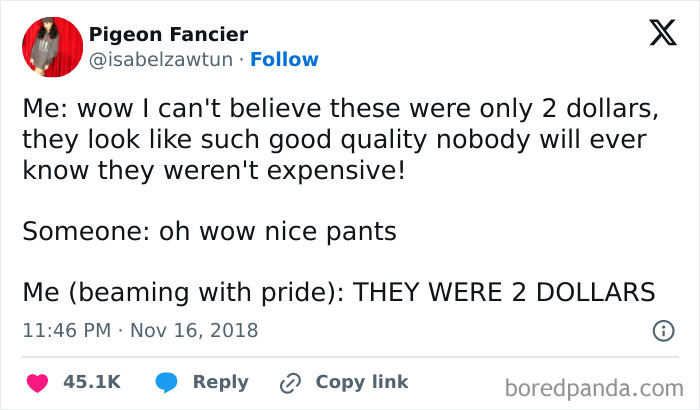This screenshot has height=410, width=700.
Task: Click the Pigeon Fancier display name
Action: click(x=168, y=35)
